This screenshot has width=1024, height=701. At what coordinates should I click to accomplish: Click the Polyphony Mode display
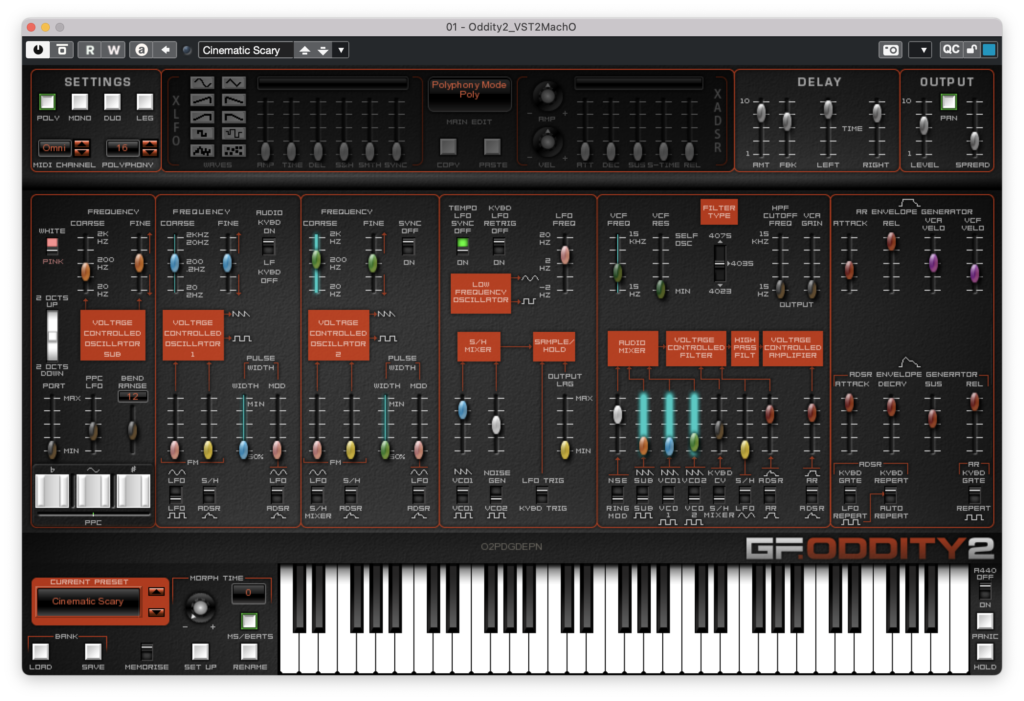(469, 93)
